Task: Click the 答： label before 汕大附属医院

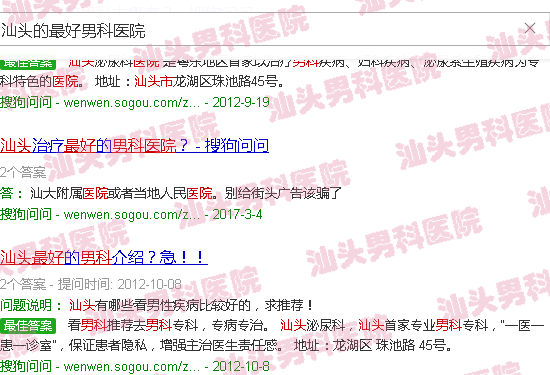Action: tap(12, 193)
